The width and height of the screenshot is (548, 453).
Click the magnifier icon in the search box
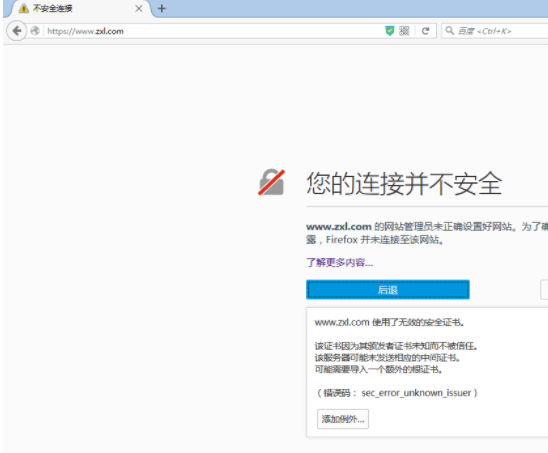pyautogui.click(x=449, y=31)
